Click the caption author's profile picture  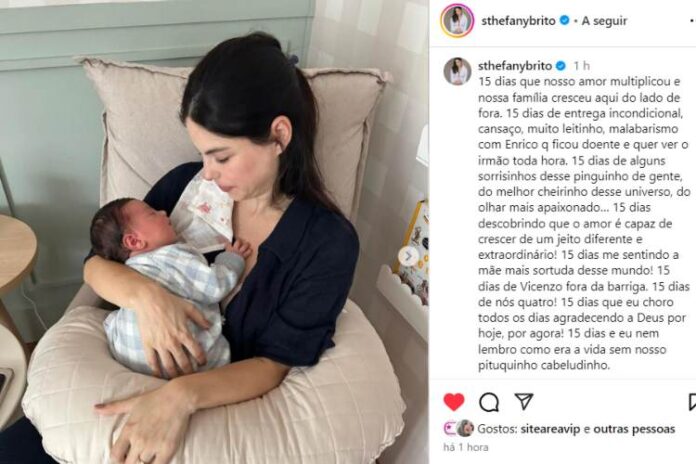(x=457, y=71)
